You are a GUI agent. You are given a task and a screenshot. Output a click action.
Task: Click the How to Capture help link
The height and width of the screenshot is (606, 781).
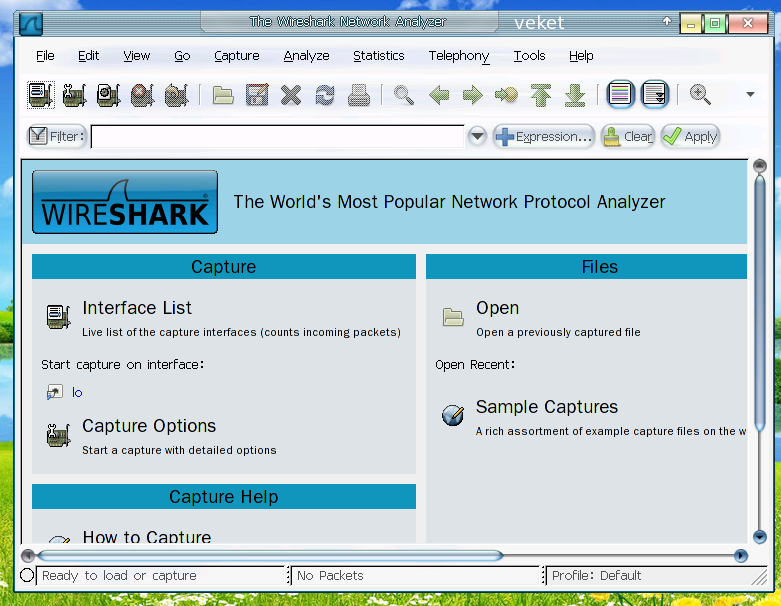147,536
